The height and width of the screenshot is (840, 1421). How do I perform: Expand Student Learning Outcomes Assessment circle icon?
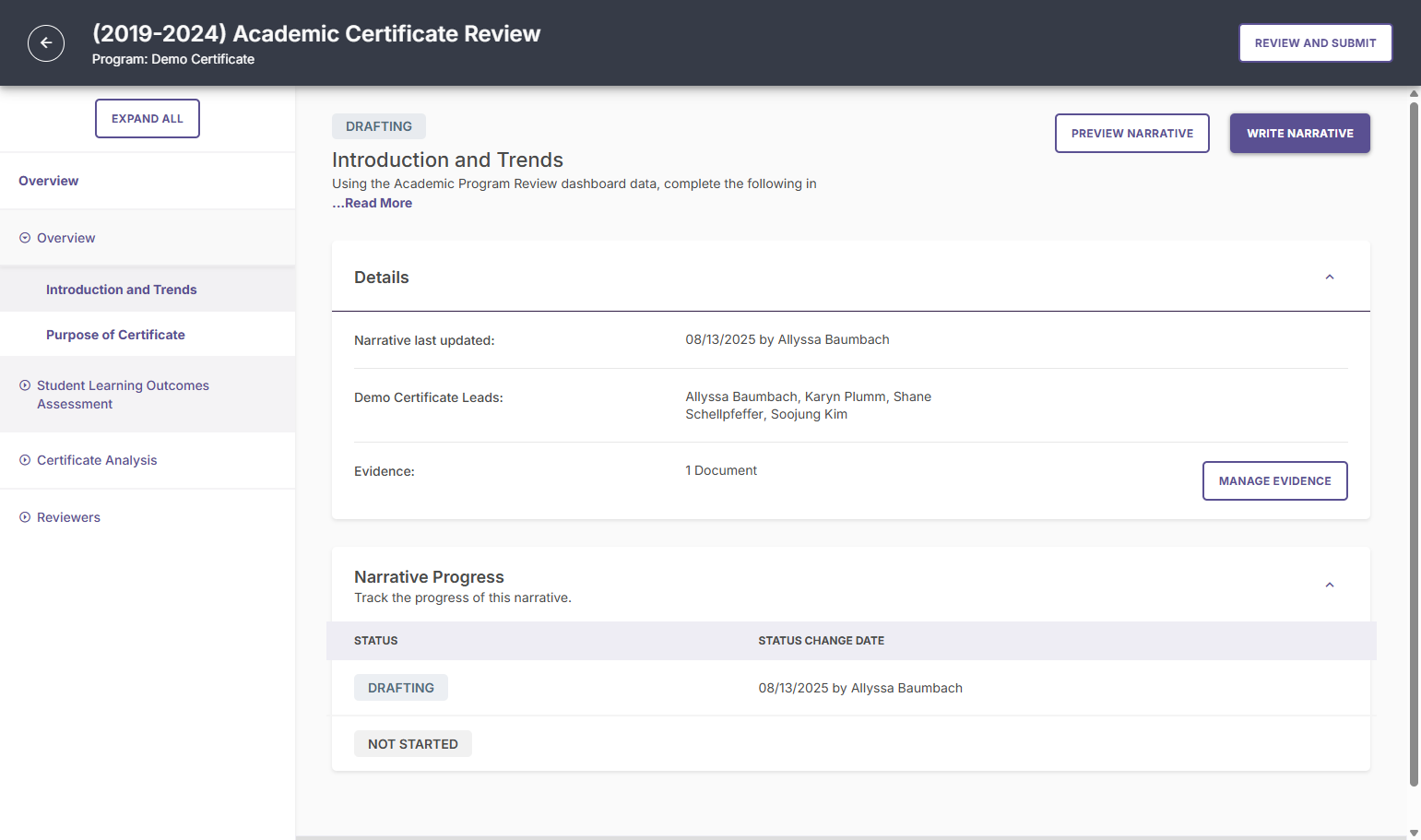click(25, 385)
